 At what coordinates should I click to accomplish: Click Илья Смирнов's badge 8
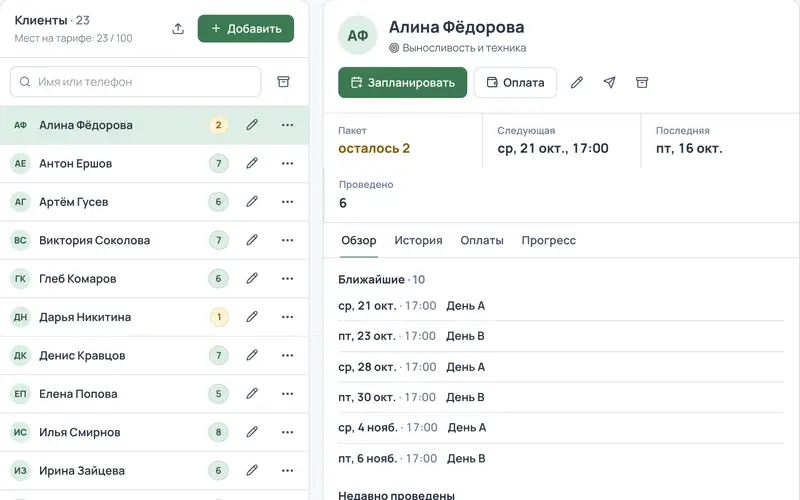coord(218,432)
